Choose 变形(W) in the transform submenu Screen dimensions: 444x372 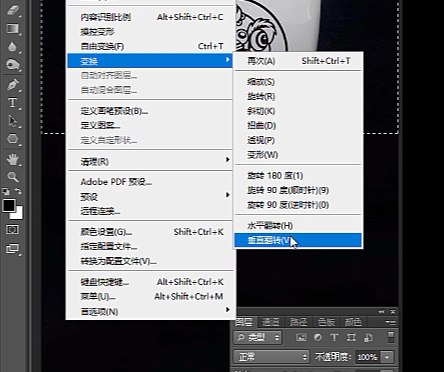pos(298,155)
